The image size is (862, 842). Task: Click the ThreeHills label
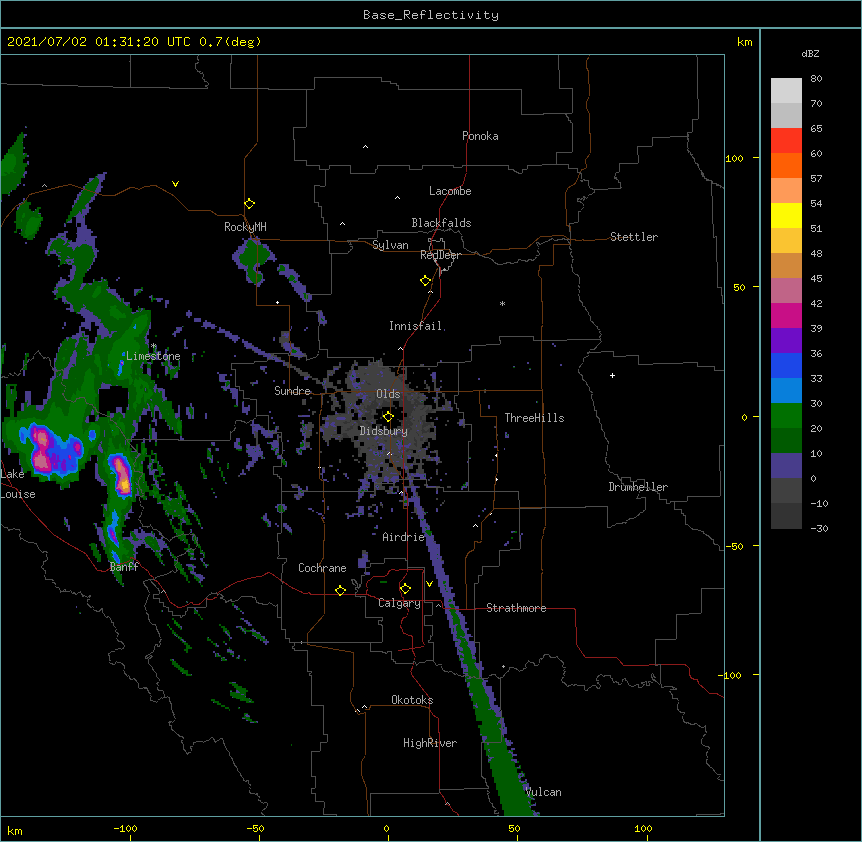point(534,418)
